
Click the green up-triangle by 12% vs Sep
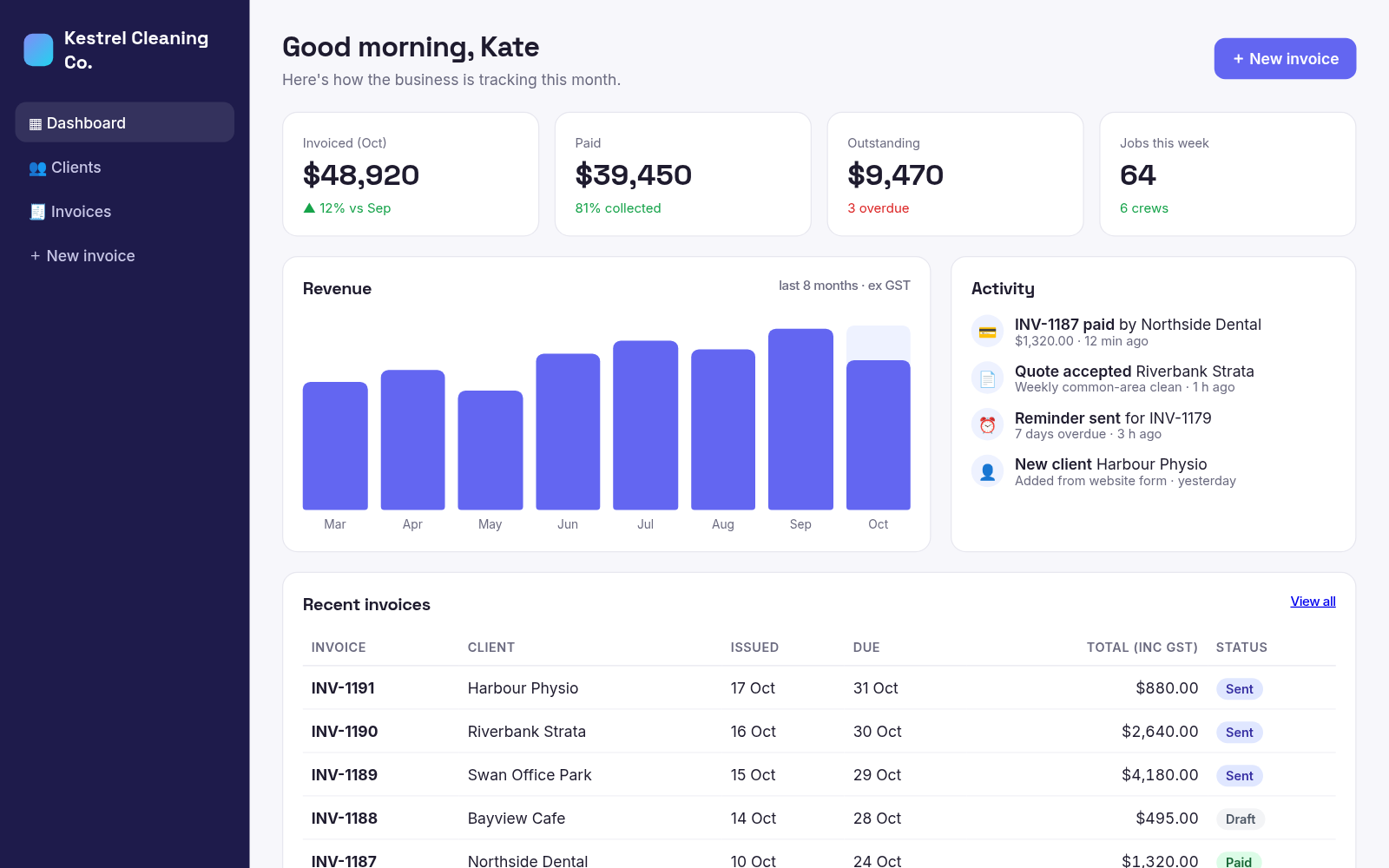309,208
